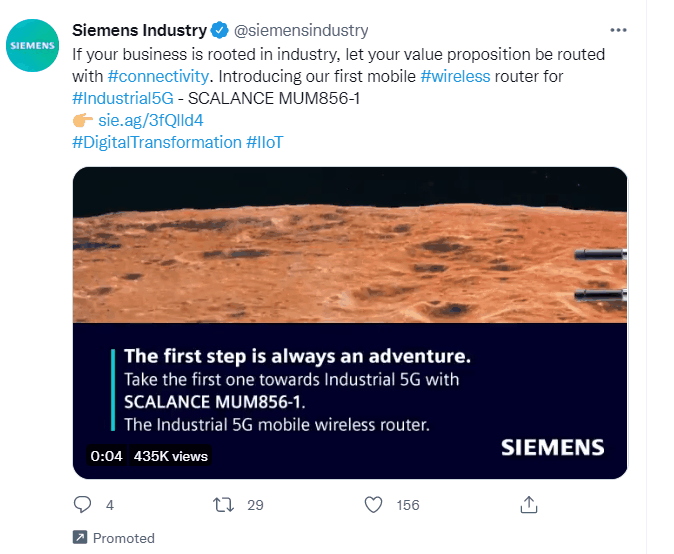This screenshot has height=554, width=674.
Task: Open the tweet's three-dot more menu
Action: point(618,31)
